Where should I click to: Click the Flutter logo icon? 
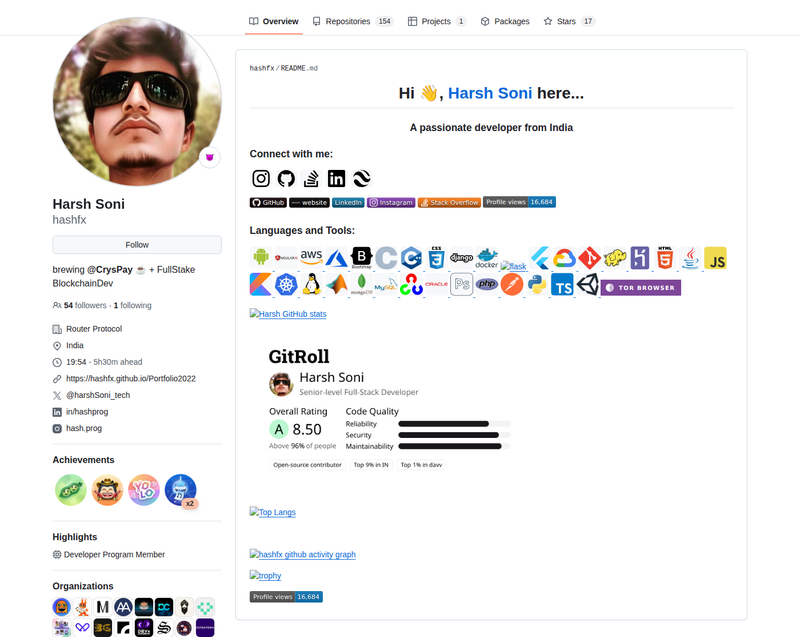point(540,258)
